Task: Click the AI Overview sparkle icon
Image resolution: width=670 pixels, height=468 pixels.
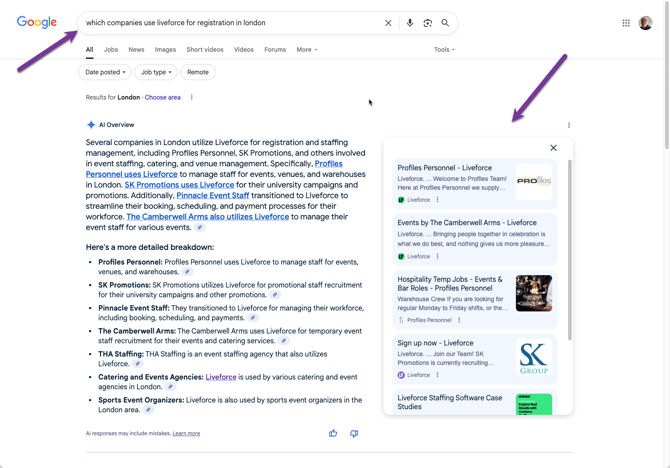Action: [91, 125]
